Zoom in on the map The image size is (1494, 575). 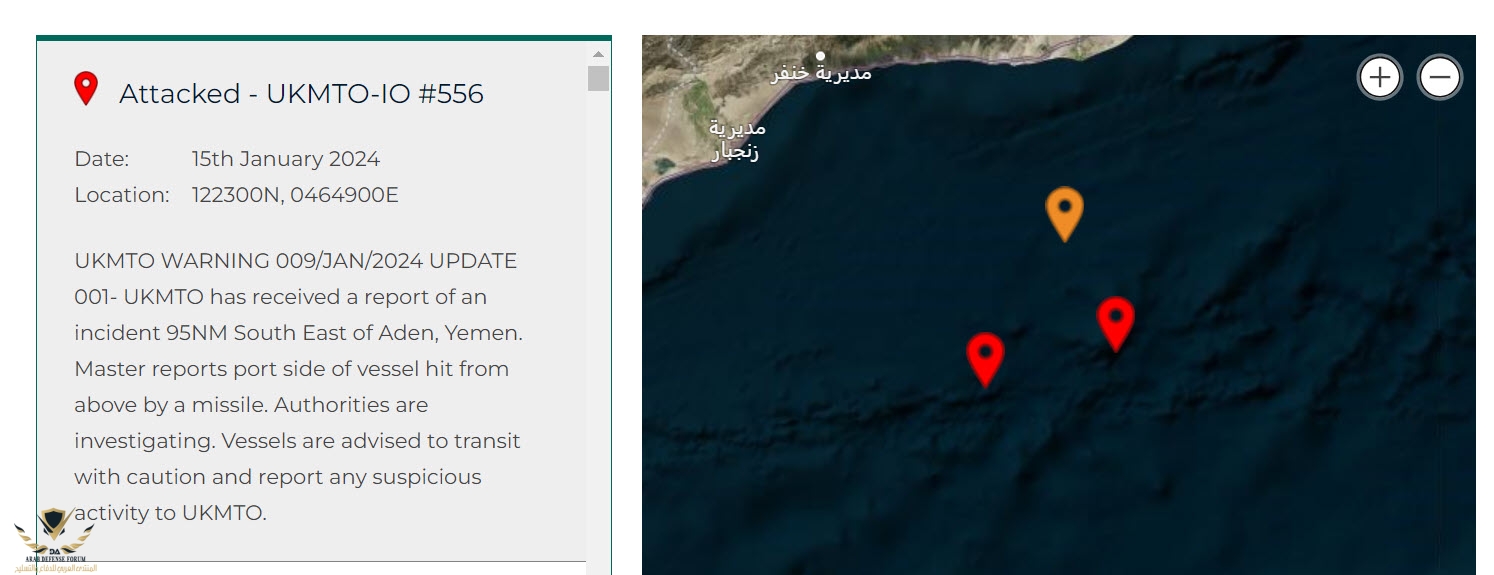pyautogui.click(x=1379, y=77)
